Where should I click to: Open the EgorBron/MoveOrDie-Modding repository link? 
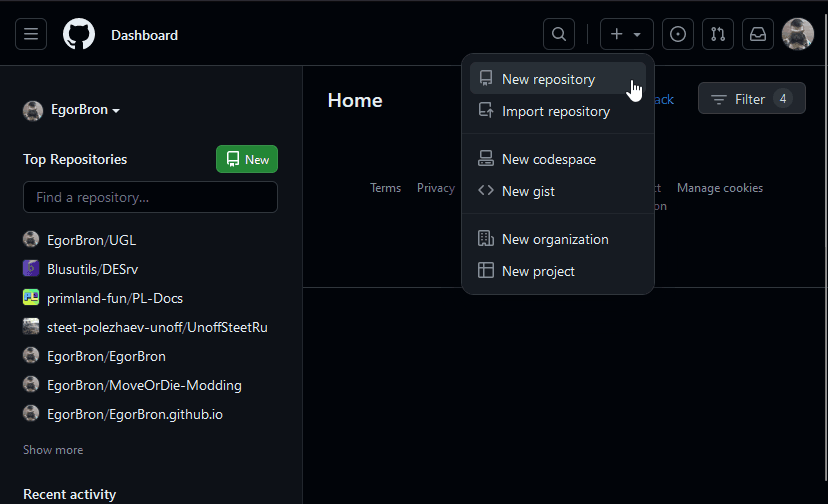pos(144,385)
